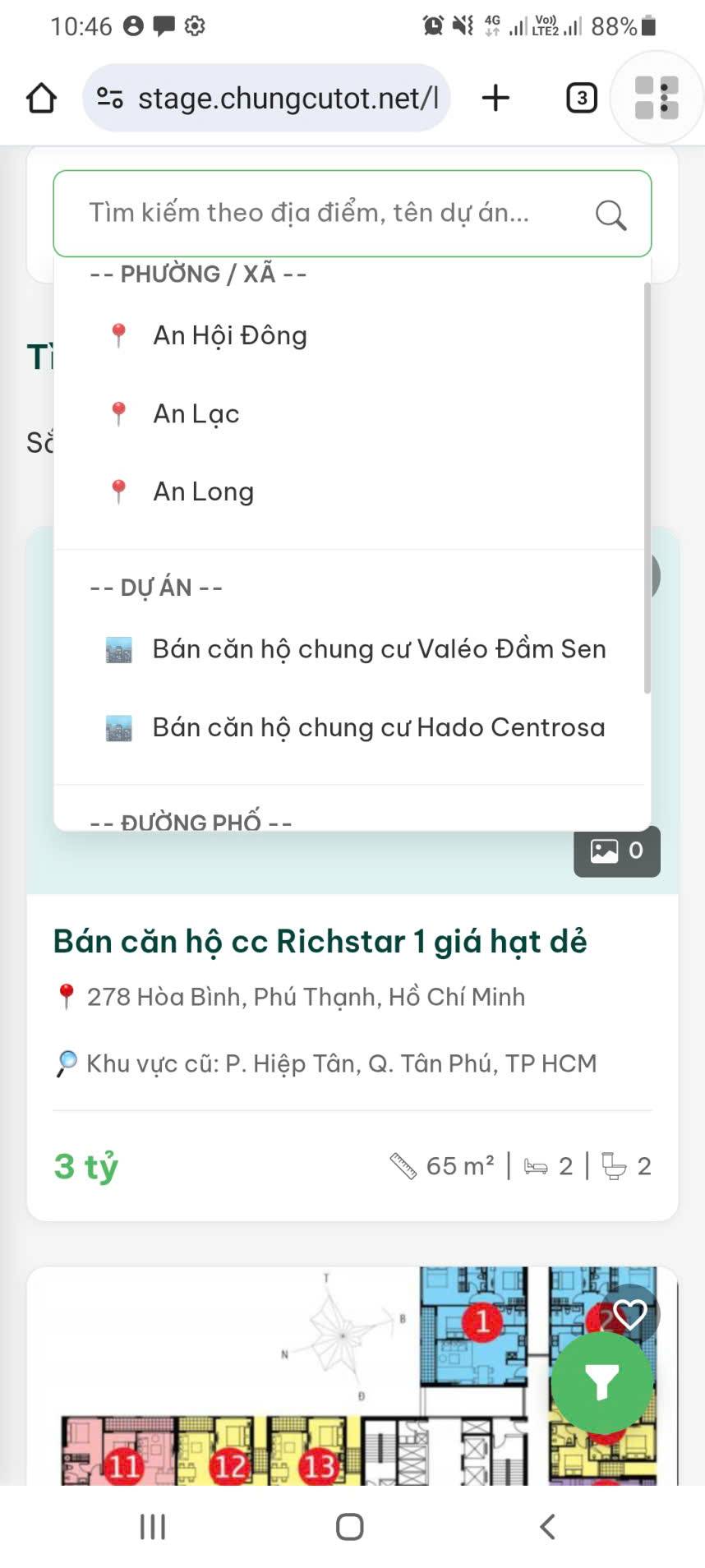Viewport: 705px width, 1568px height.
Task: Open the listing Bán căn hộ cc Richstar 1
Action: click(x=320, y=942)
